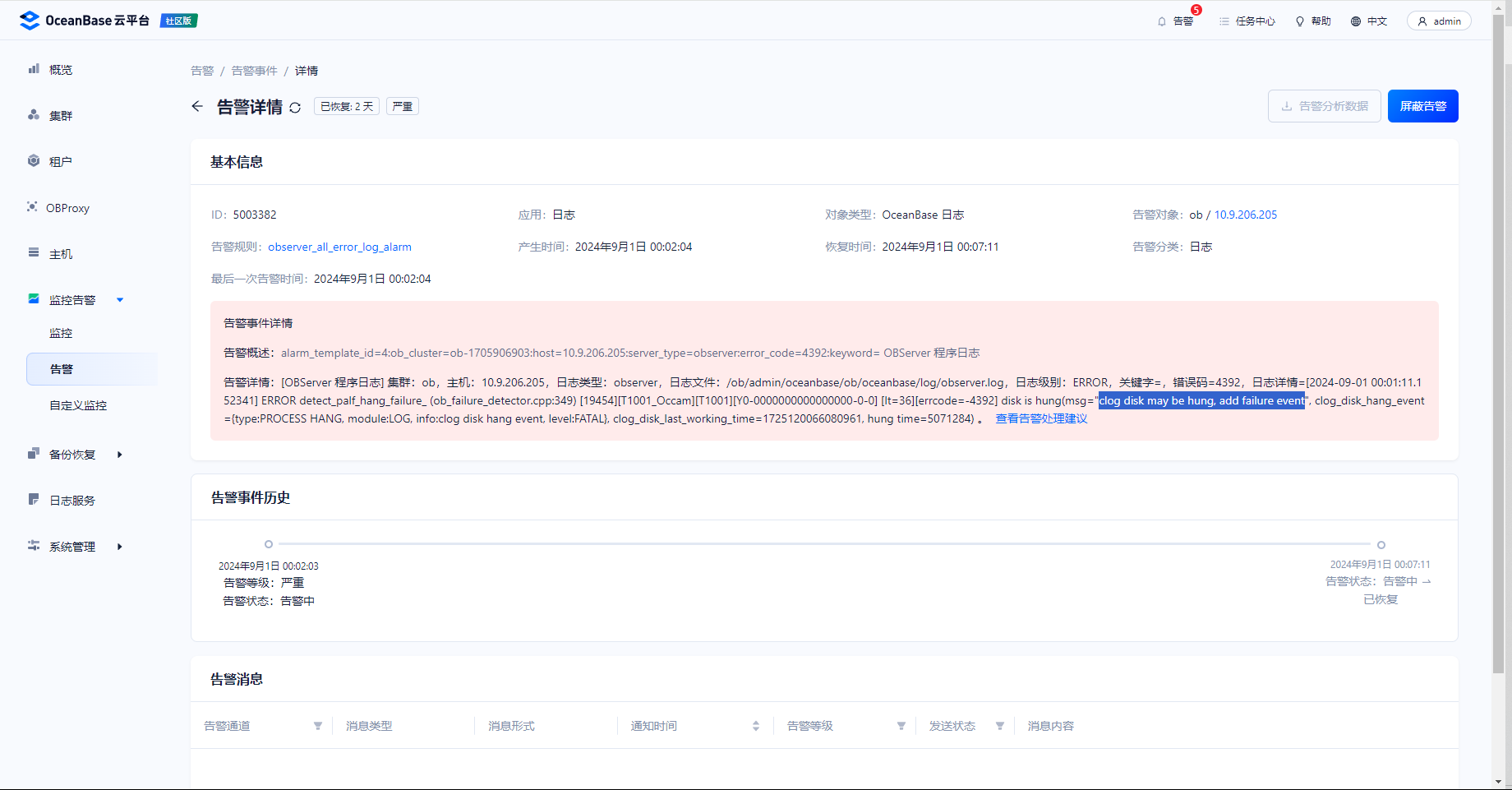1512x790 pixels.
Task: Open the 告警 bell notification icon
Action: pyautogui.click(x=1162, y=21)
